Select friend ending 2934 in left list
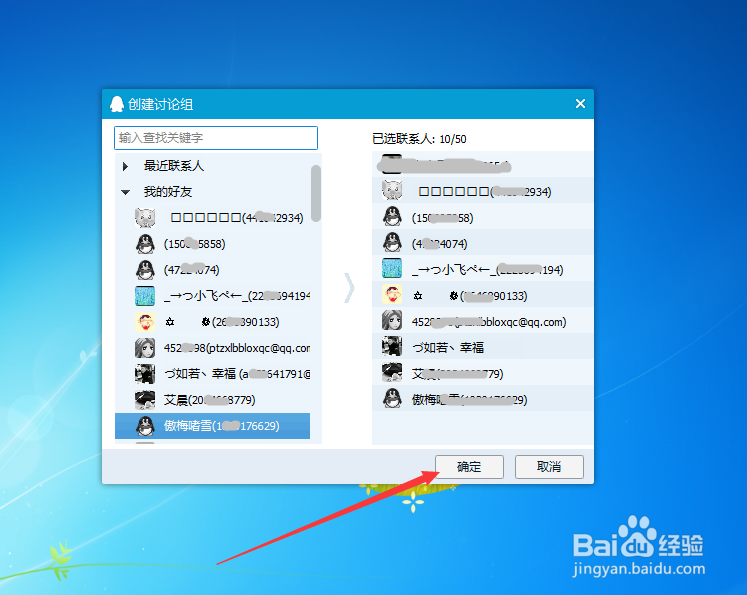Image resolution: width=747 pixels, height=595 pixels. pos(212,218)
